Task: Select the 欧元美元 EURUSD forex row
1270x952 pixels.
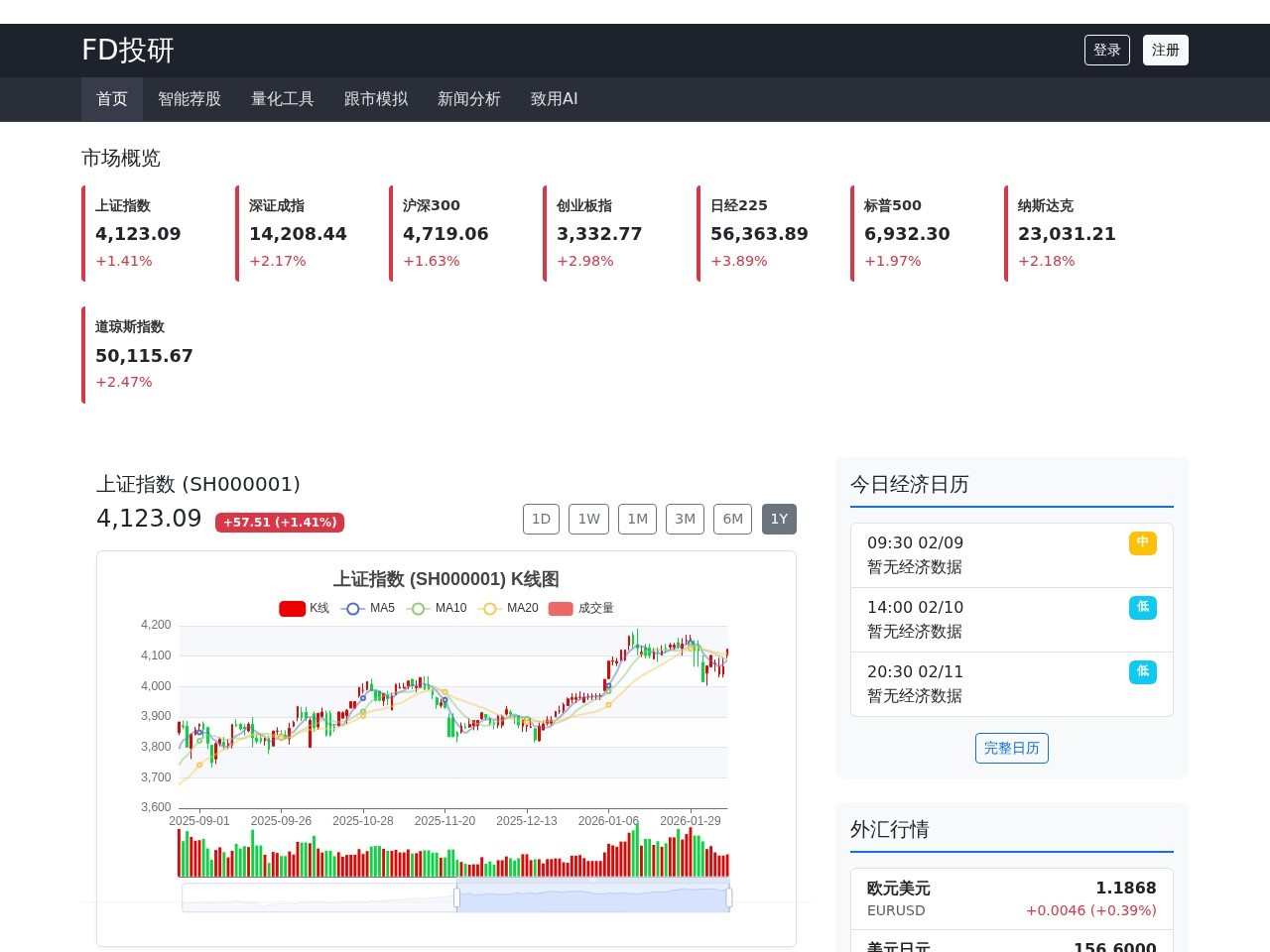Action: (1012, 898)
